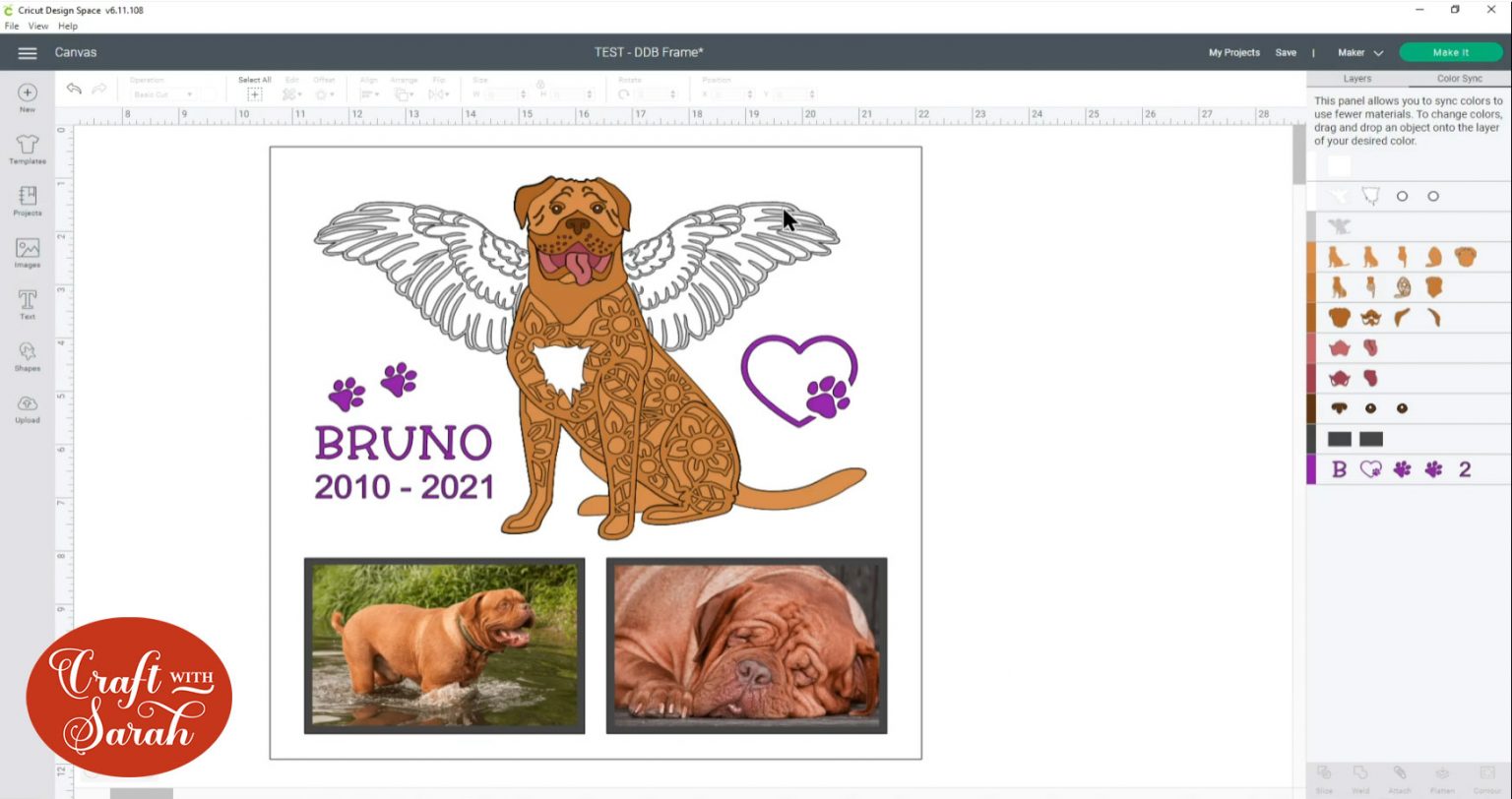Open My Projects
The image size is (1512, 799).
pos(1234,53)
